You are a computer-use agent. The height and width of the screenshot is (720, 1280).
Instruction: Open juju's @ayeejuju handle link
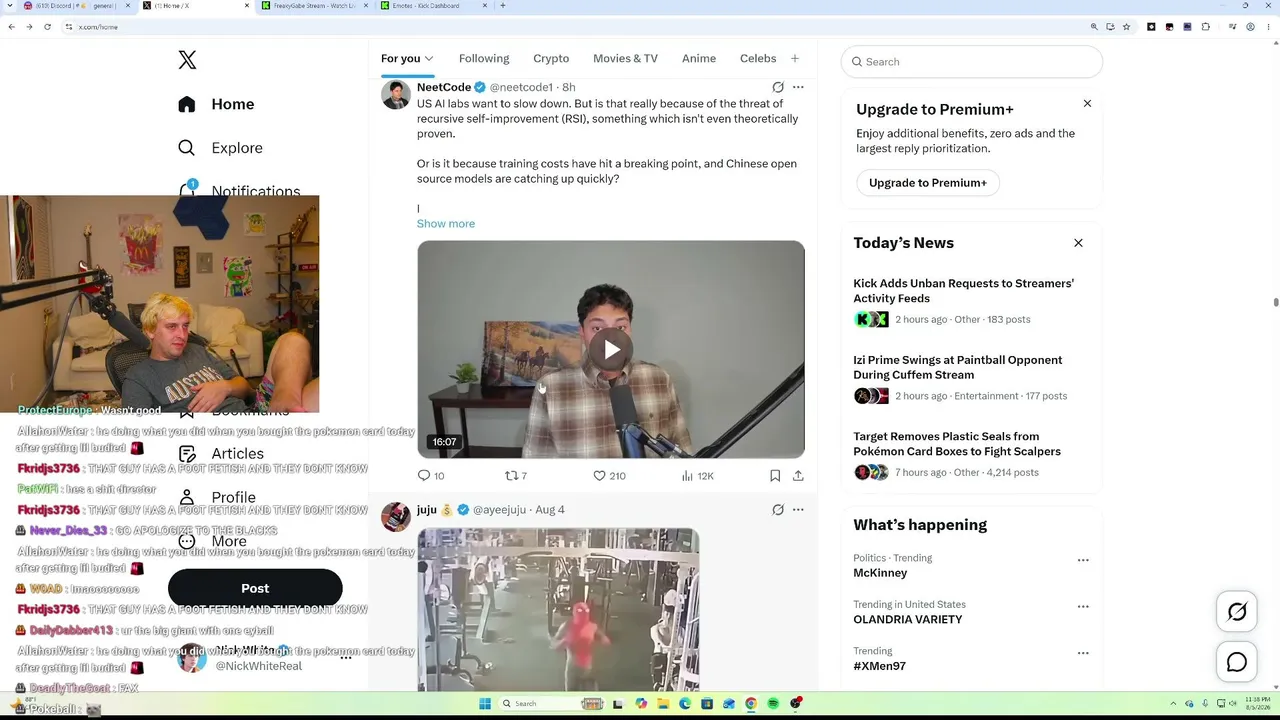click(x=499, y=510)
